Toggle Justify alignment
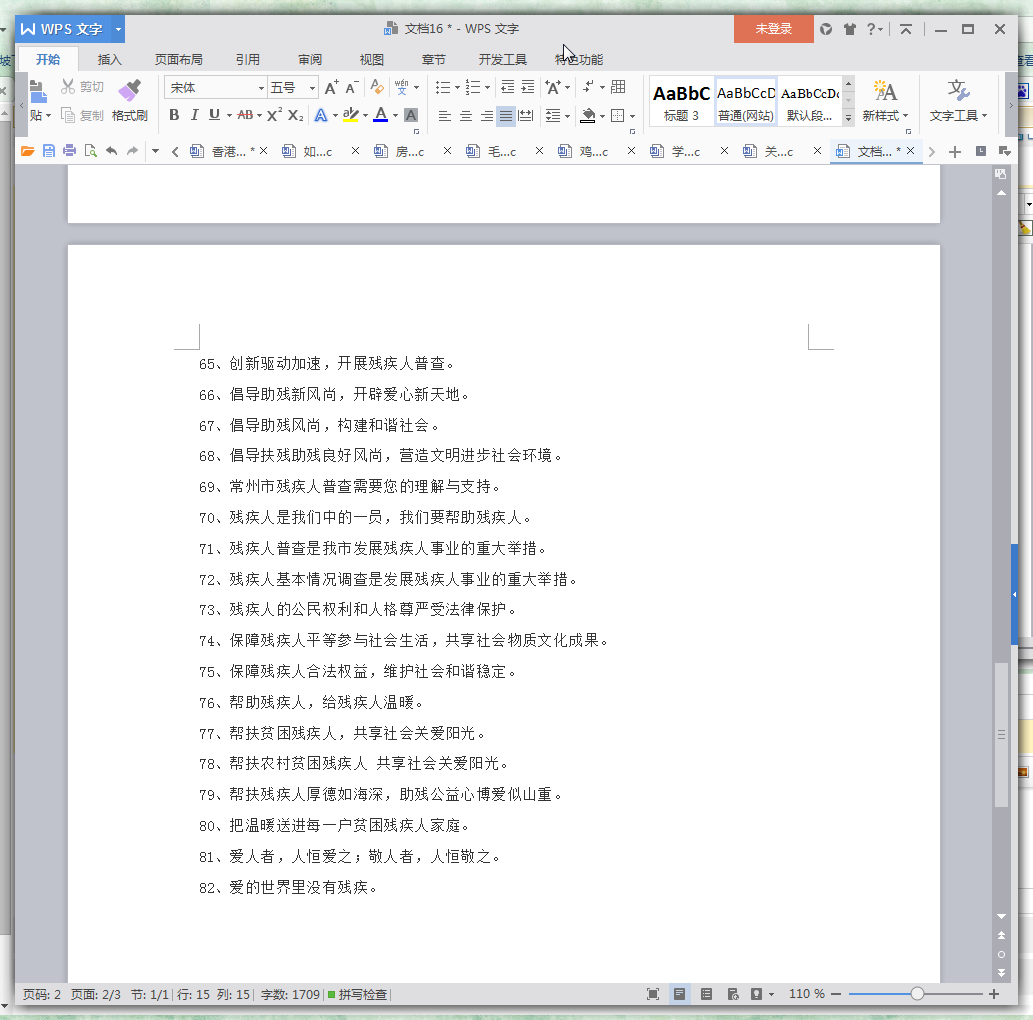1033x1020 pixels. [x=506, y=116]
